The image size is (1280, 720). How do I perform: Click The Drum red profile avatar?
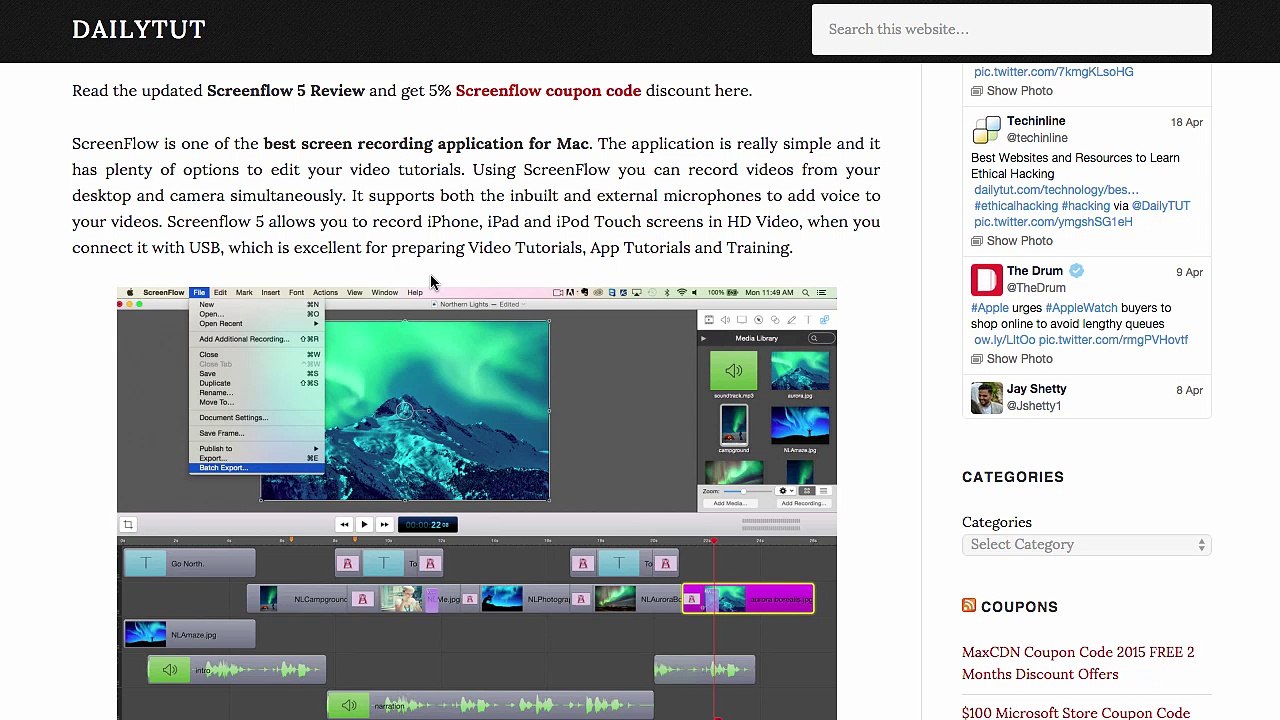click(987, 279)
